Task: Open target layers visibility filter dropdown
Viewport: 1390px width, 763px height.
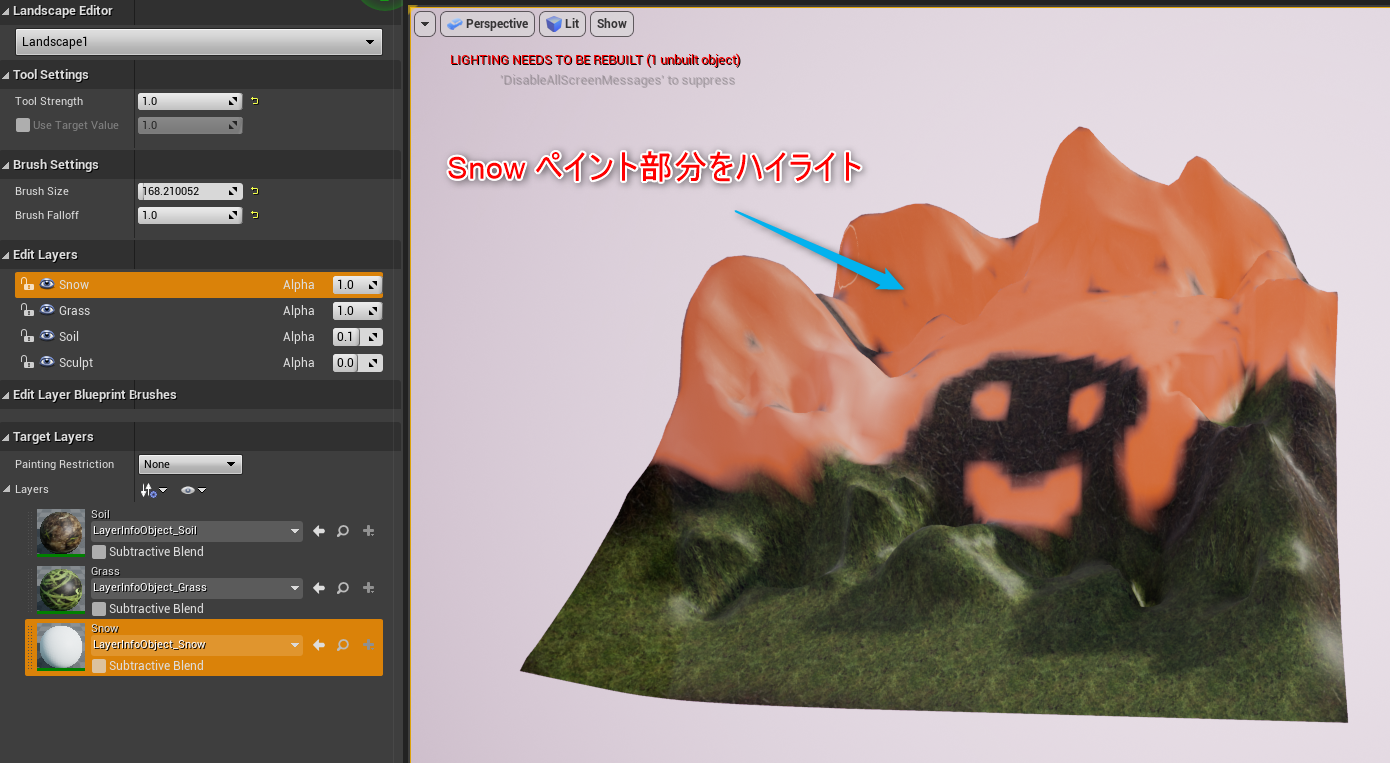Action: (x=193, y=490)
